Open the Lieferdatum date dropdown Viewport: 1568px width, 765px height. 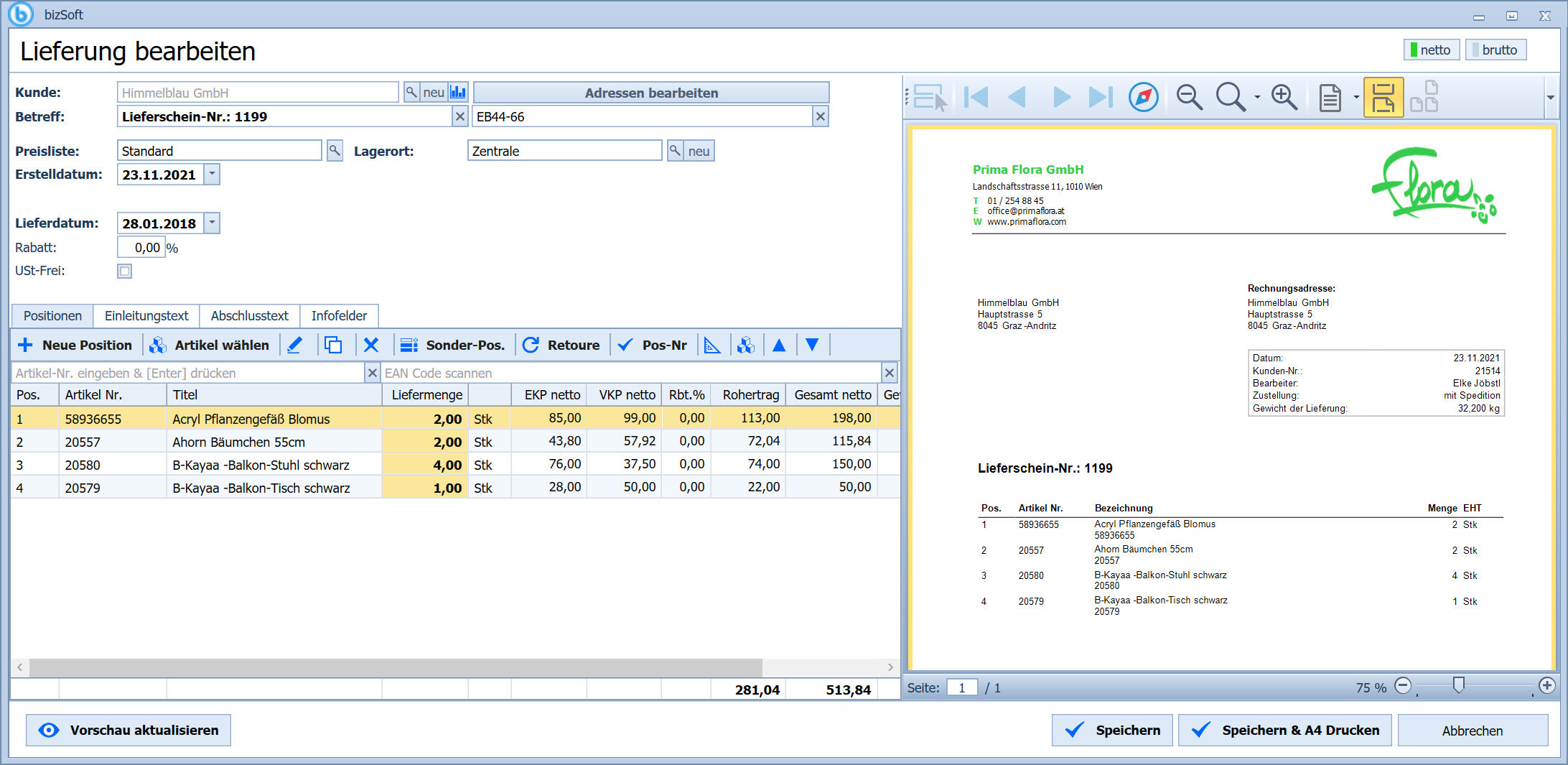pyautogui.click(x=212, y=223)
